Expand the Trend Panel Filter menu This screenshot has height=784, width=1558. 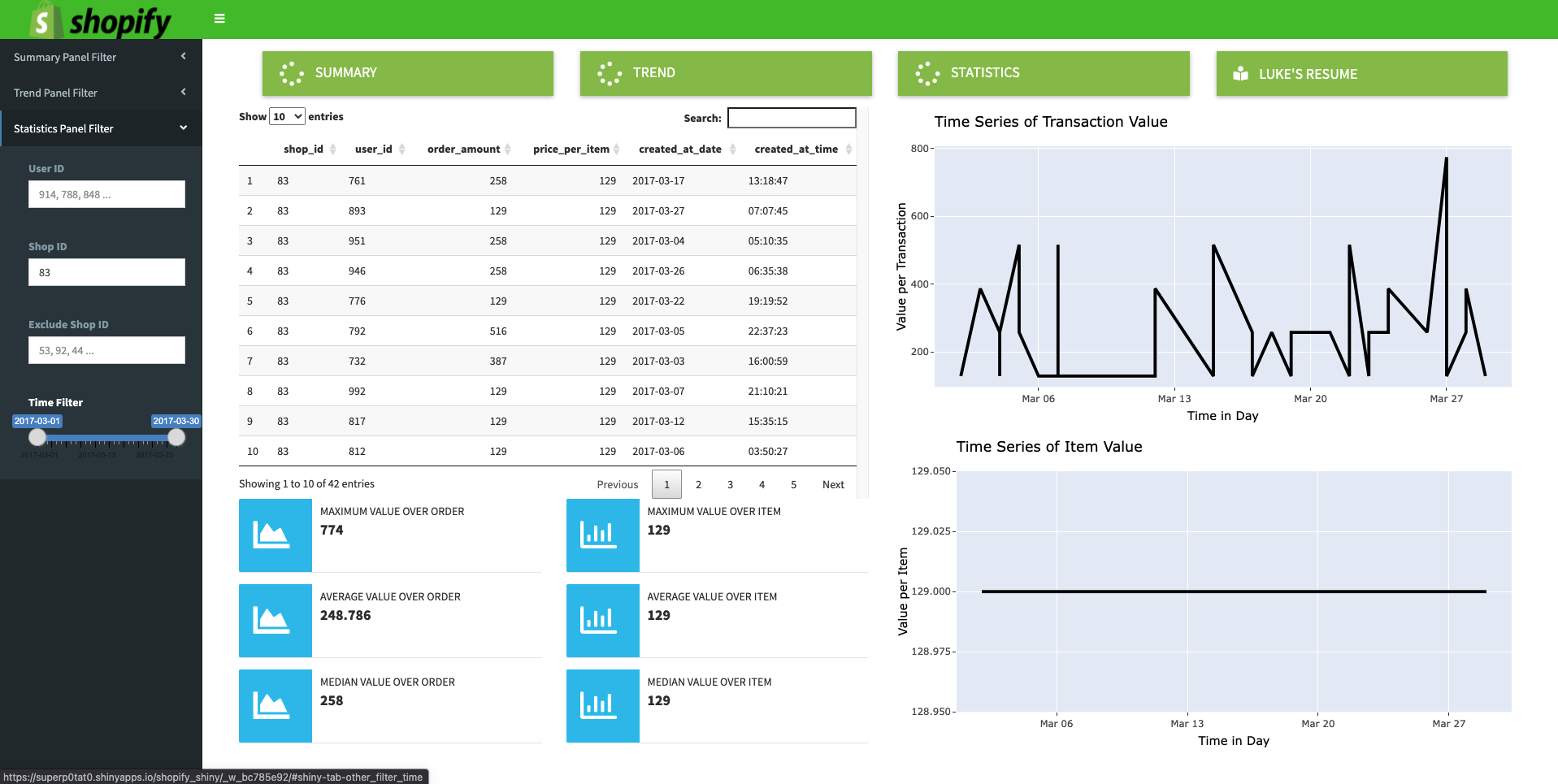101,93
